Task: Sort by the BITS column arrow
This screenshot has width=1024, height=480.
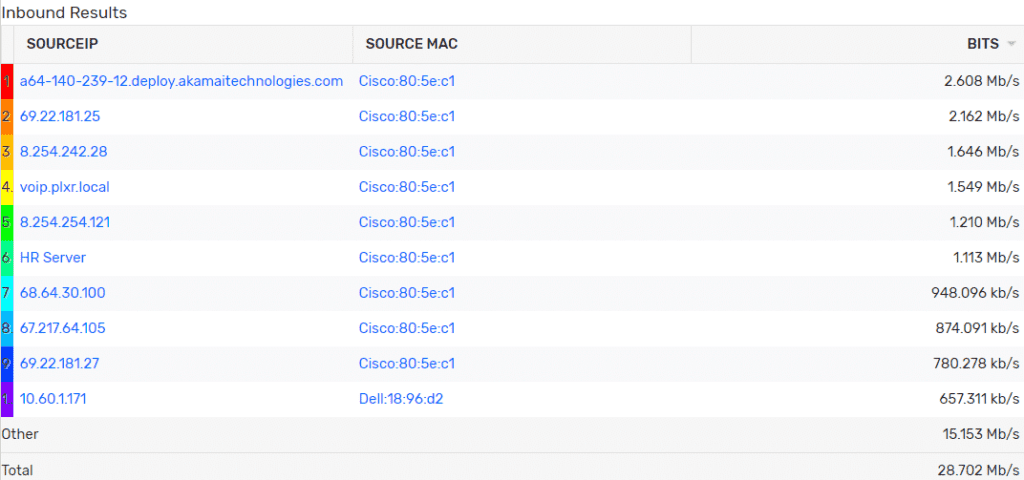Action: (x=1011, y=44)
